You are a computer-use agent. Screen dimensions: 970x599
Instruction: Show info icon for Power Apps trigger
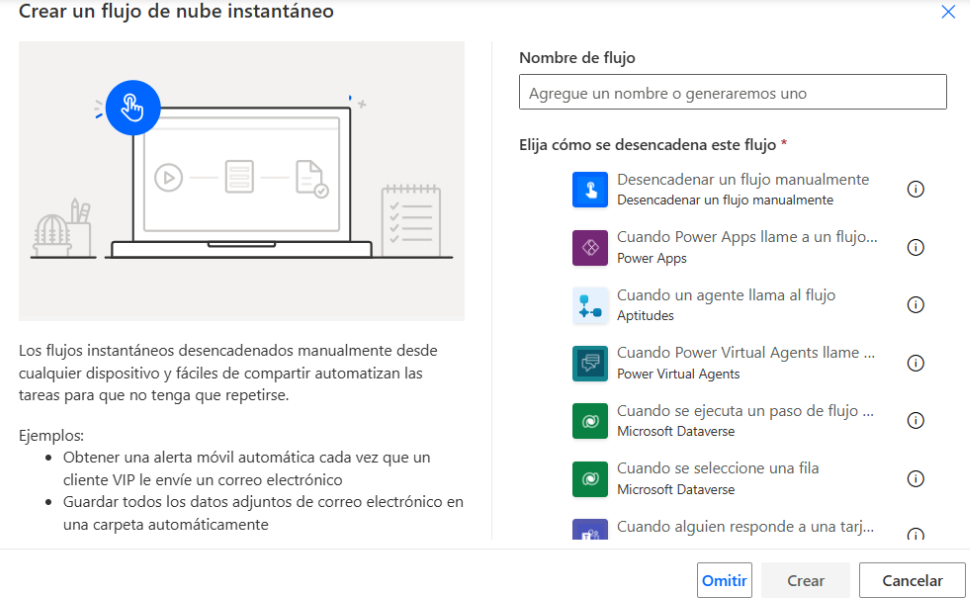point(914,247)
